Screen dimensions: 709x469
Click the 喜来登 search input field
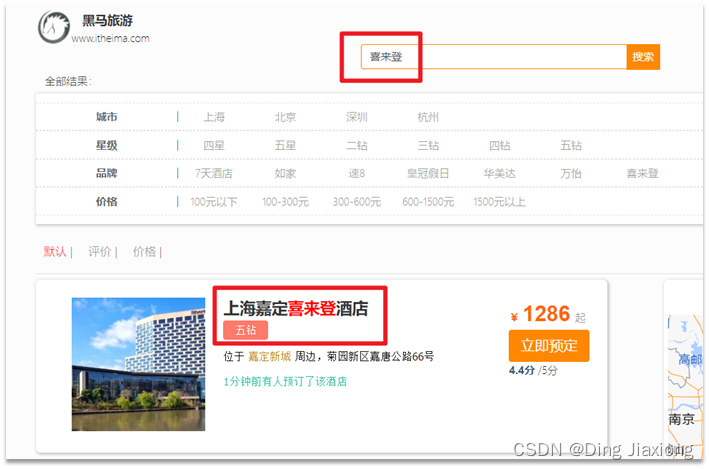click(x=494, y=57)
